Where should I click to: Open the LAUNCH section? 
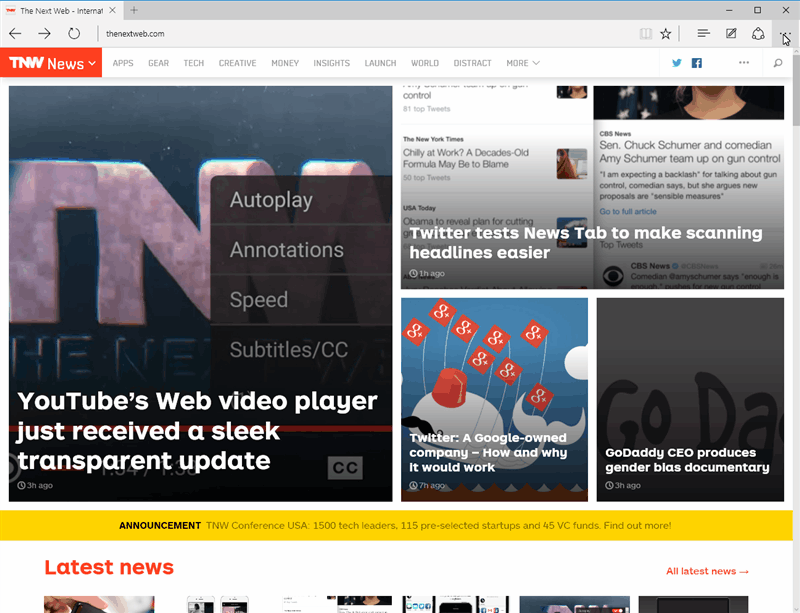coord(380,63)
